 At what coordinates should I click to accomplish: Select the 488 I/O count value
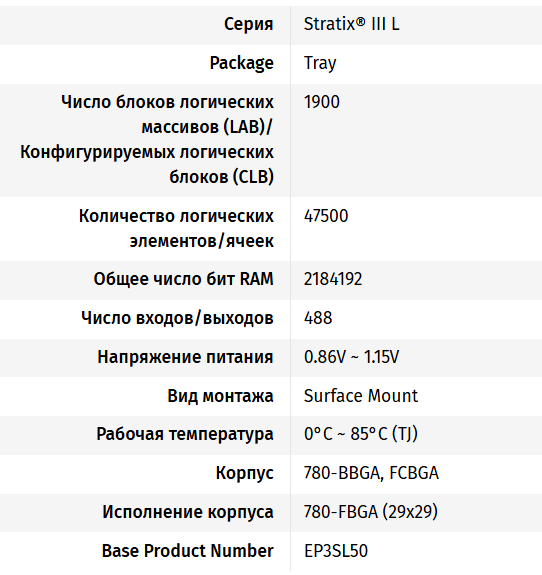[318, 318]
